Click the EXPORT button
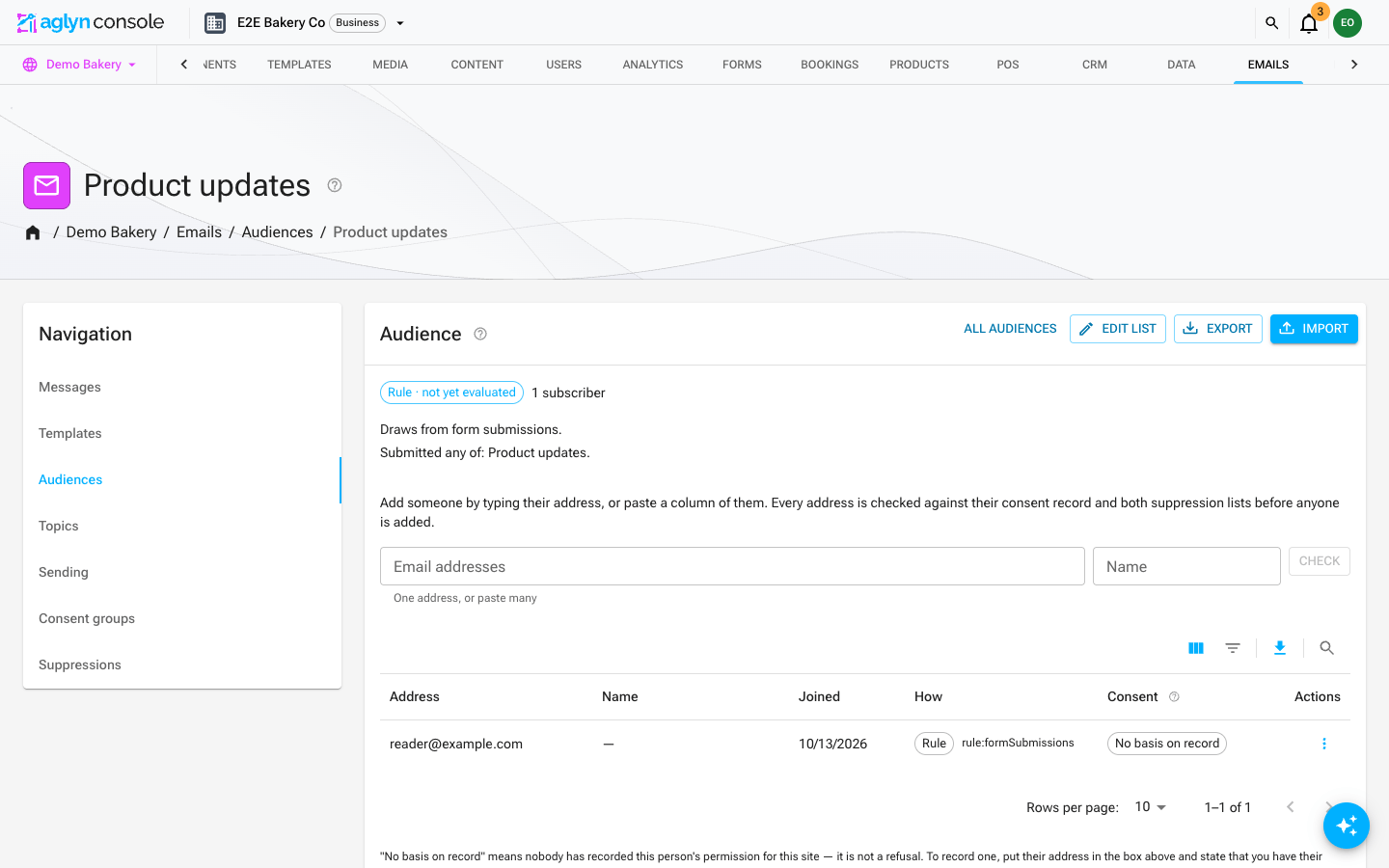Viewport: 1389px width, 868px height. (x=1218, y=329)
